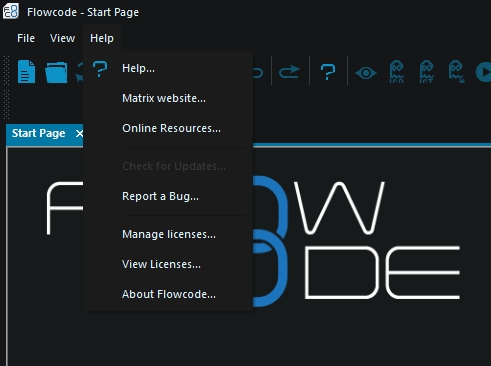
Task: Click the Open folder toolbar icon
Action: click(x=56, y=72)
